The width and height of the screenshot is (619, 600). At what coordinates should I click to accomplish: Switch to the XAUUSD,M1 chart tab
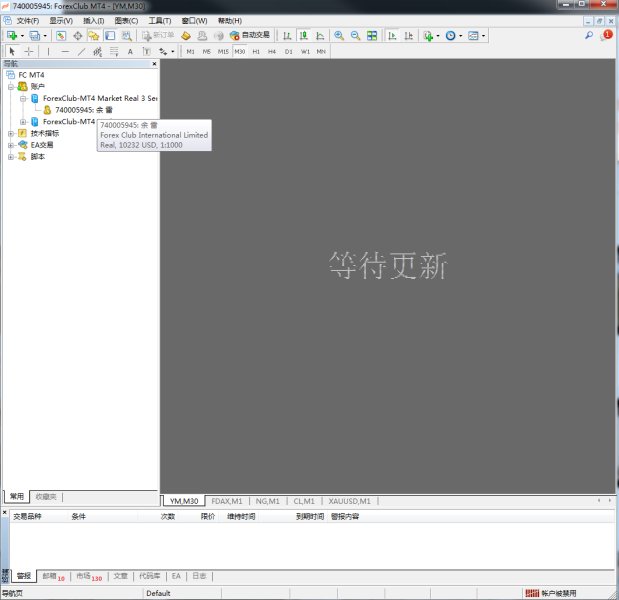[x=349, y=501]
